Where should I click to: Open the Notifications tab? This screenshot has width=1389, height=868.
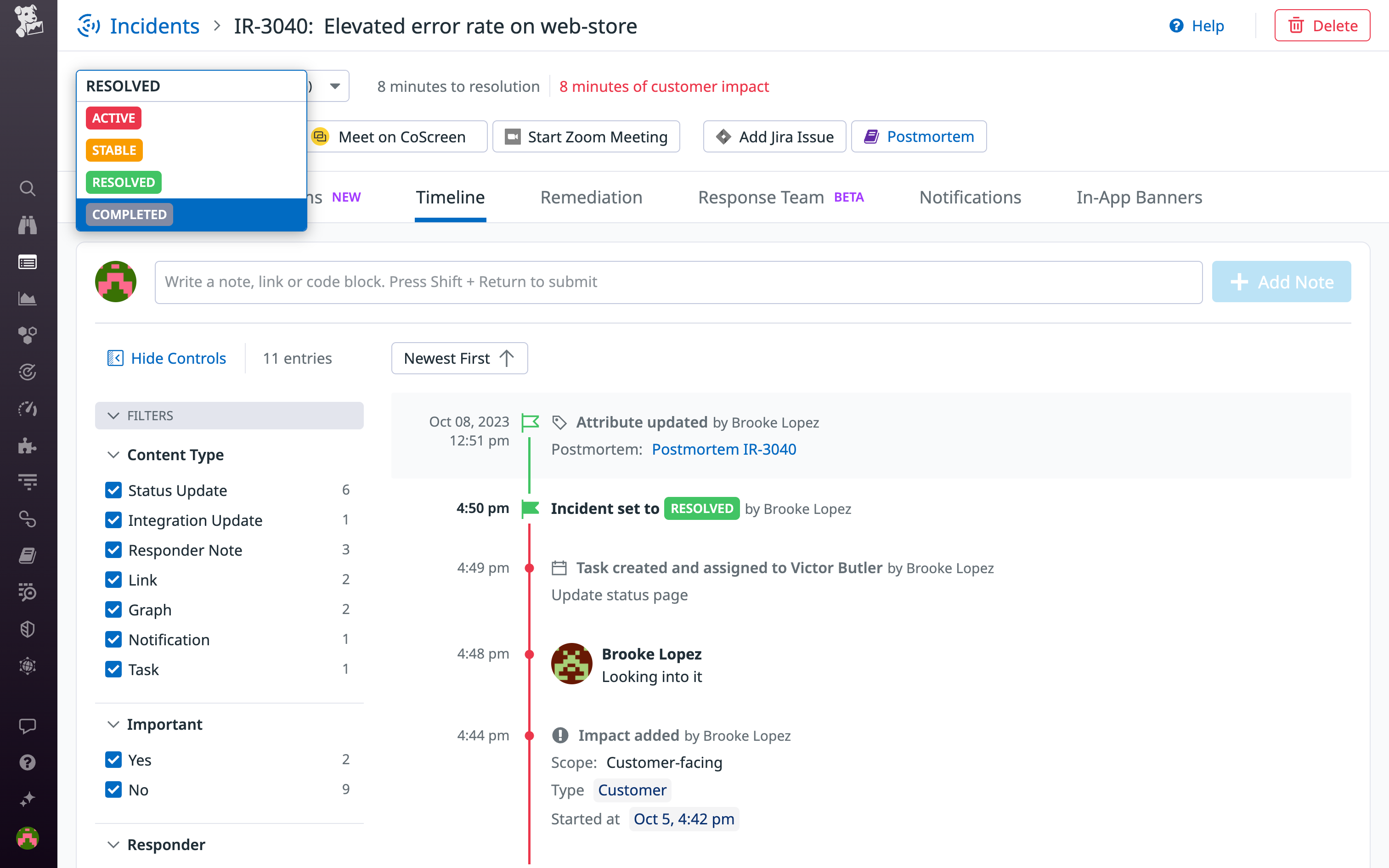coord(970,197)
